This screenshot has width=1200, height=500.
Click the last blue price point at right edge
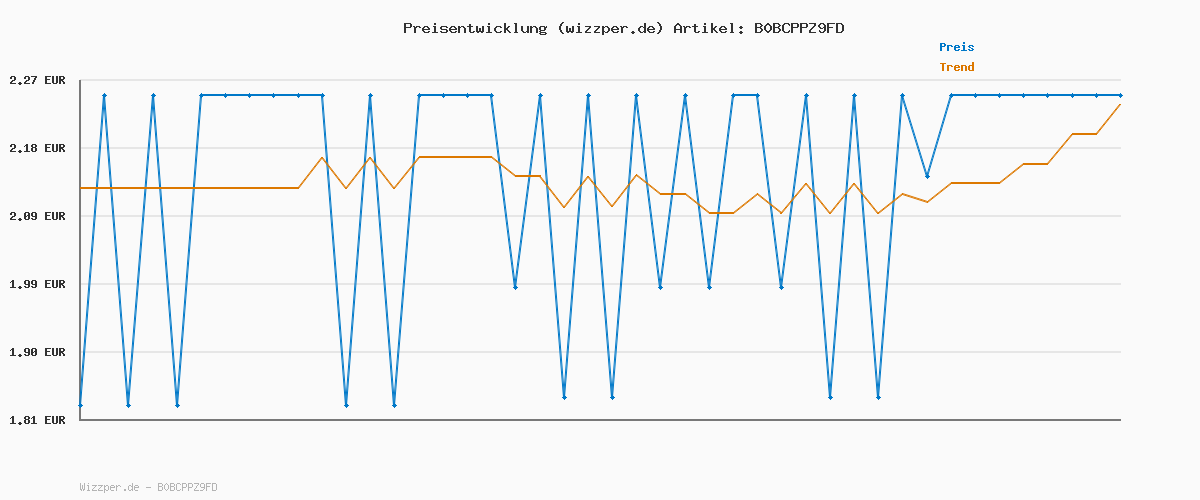click(x=1120, y=95)
